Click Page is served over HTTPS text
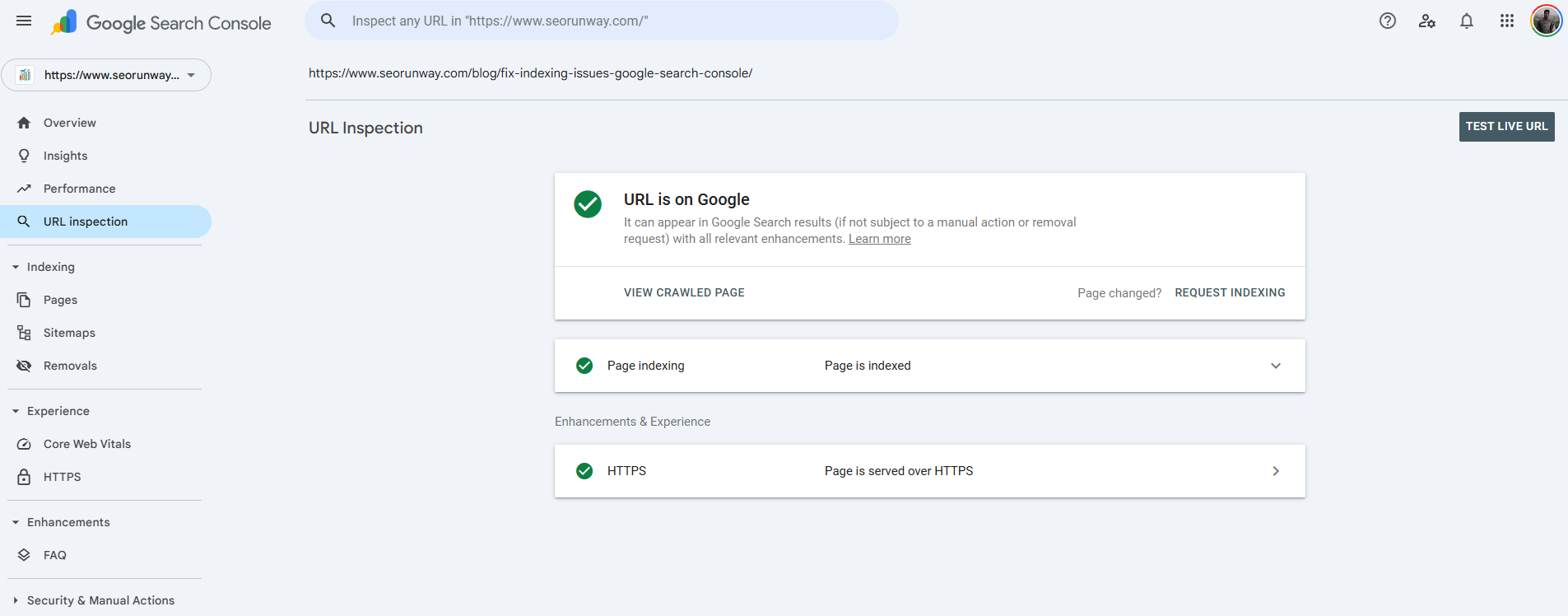This screenshot has height=616, width=1568. pos(899,471)
